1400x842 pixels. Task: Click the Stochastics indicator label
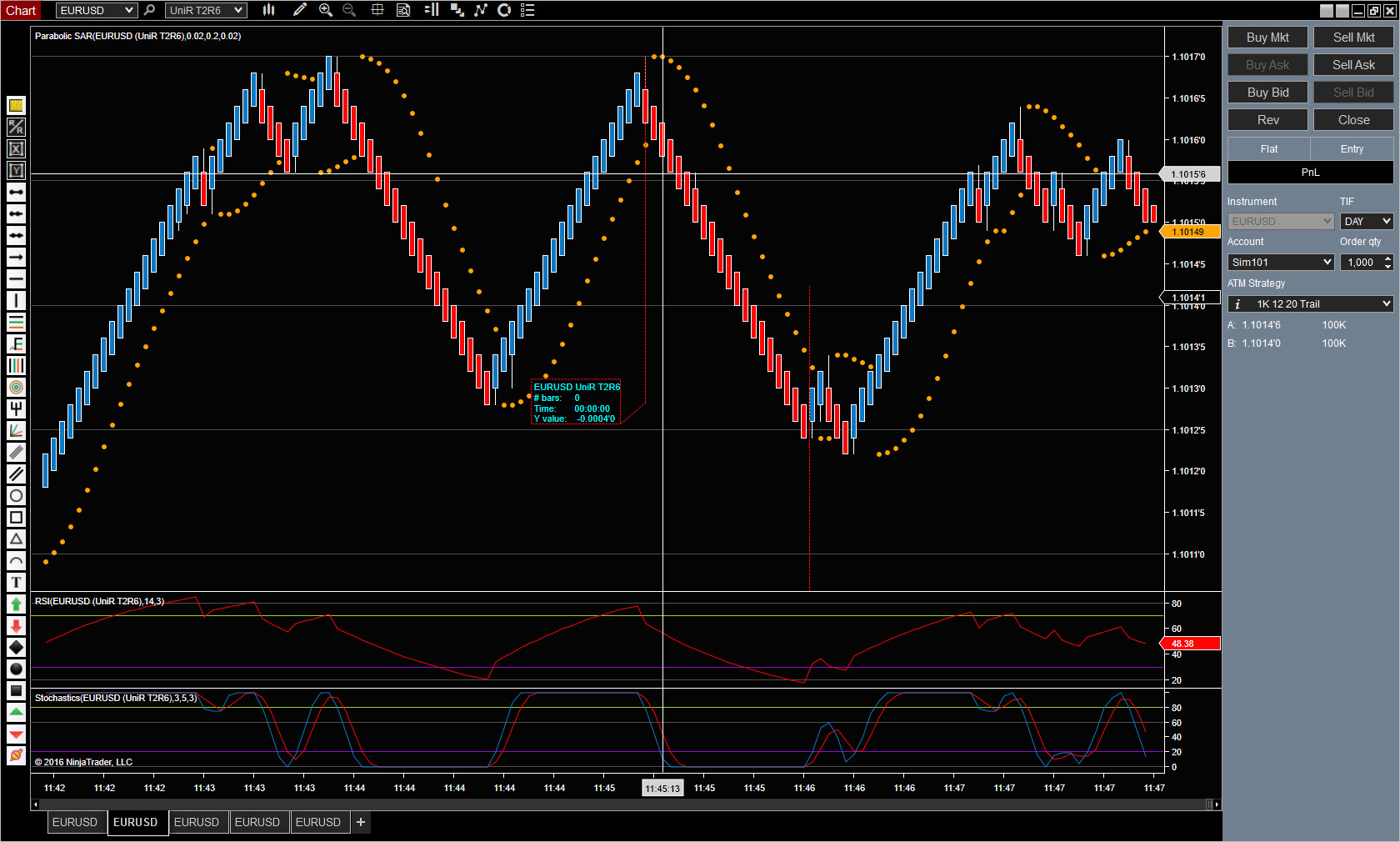[x=116, y=698]
